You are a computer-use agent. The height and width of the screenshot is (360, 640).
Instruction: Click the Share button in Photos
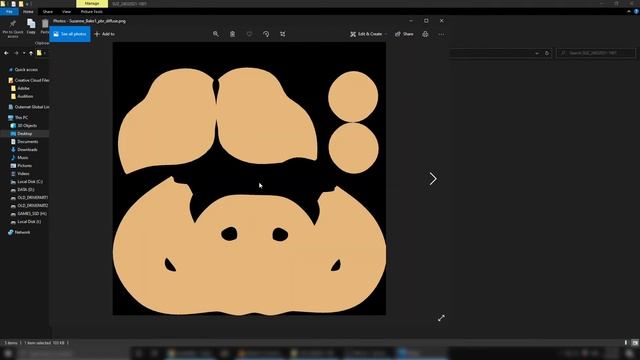[x=404, y=34]
